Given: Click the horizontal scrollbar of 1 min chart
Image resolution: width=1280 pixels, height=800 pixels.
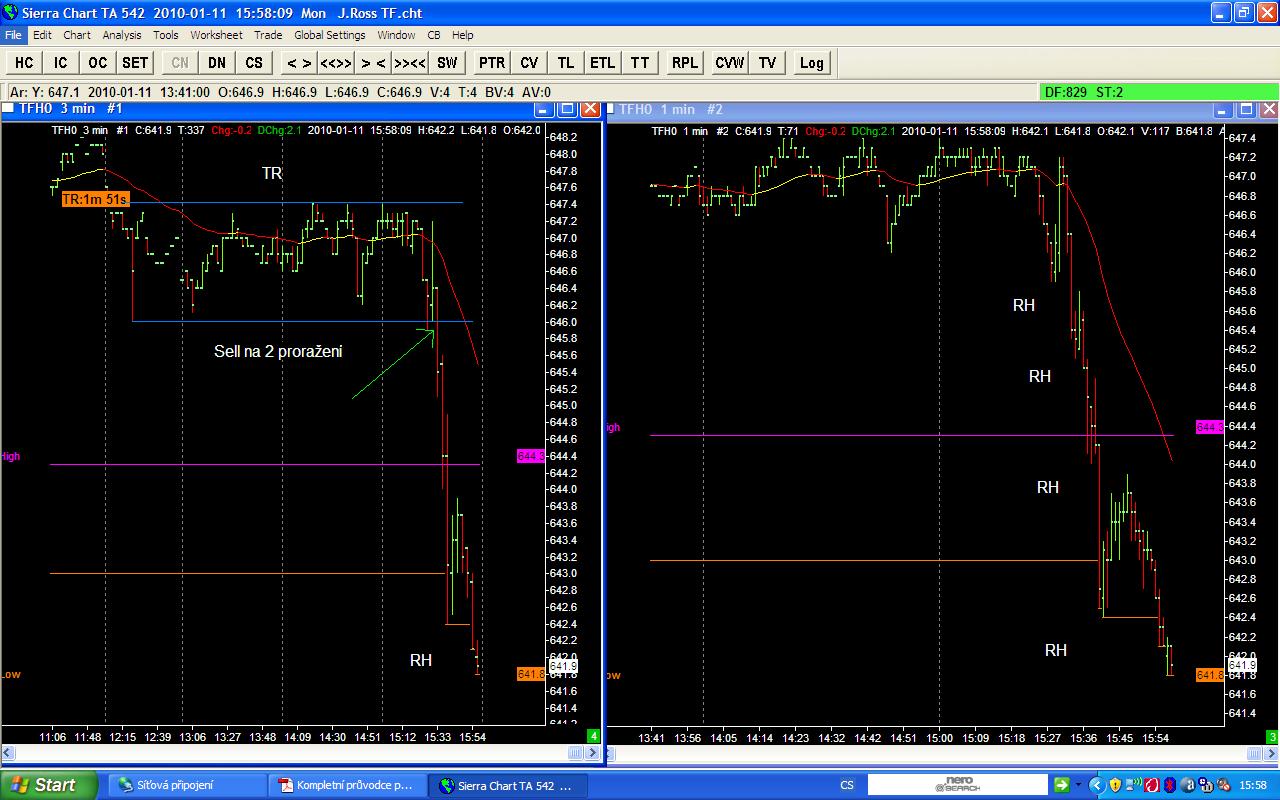Looking at the screenshot, I should (936, 753).
